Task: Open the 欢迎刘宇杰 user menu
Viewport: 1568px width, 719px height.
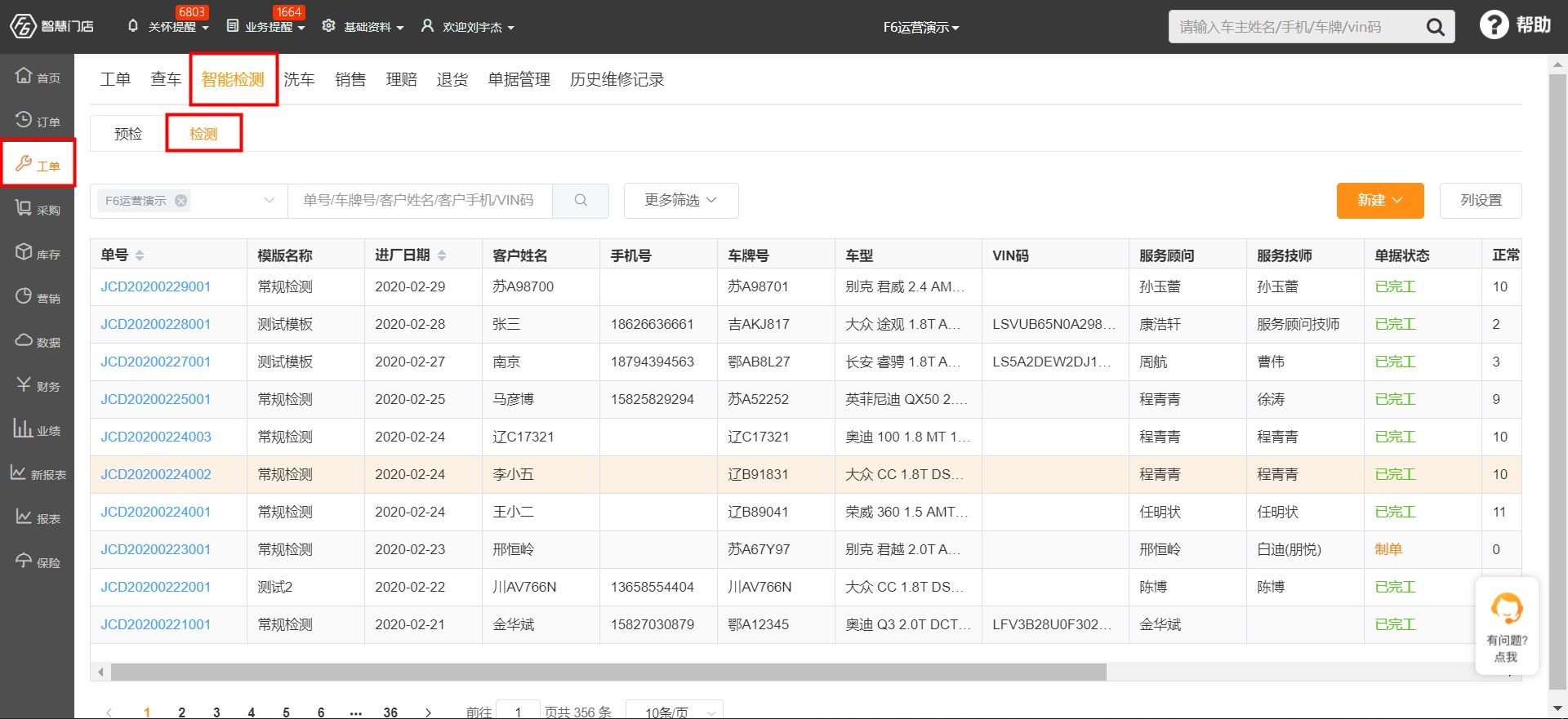Action: pyautogui.click(x=468, y=27)
